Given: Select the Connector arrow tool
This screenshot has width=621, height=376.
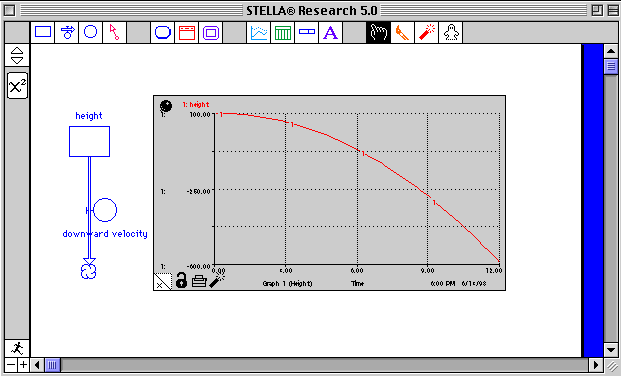Looking at the screenshot, I should pos(114,32).
